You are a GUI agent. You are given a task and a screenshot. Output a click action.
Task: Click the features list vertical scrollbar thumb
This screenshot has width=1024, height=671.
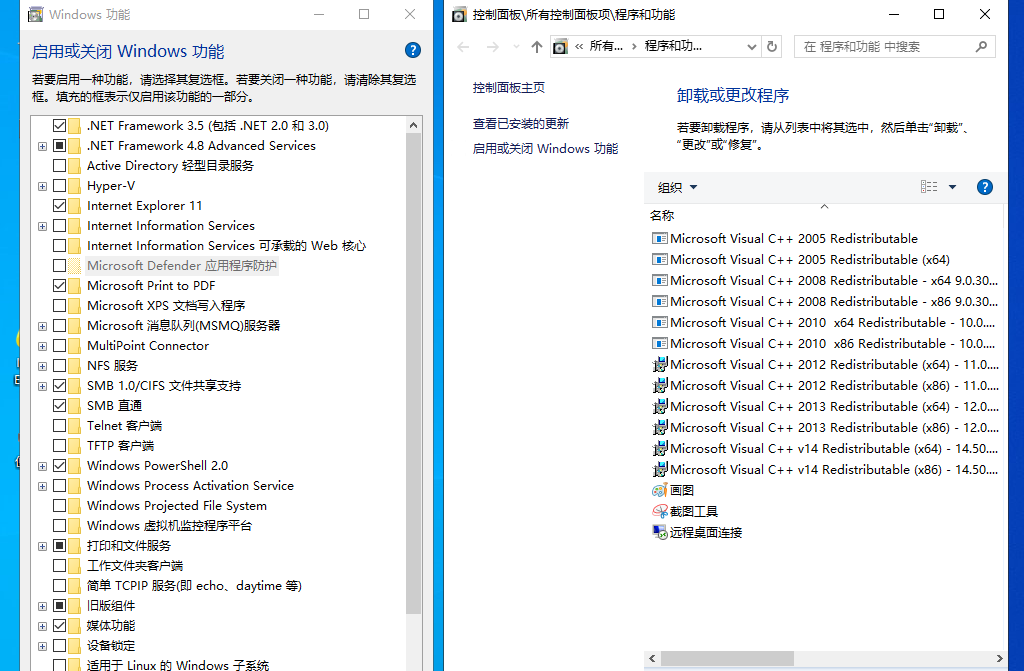click(x=413, y=374)
